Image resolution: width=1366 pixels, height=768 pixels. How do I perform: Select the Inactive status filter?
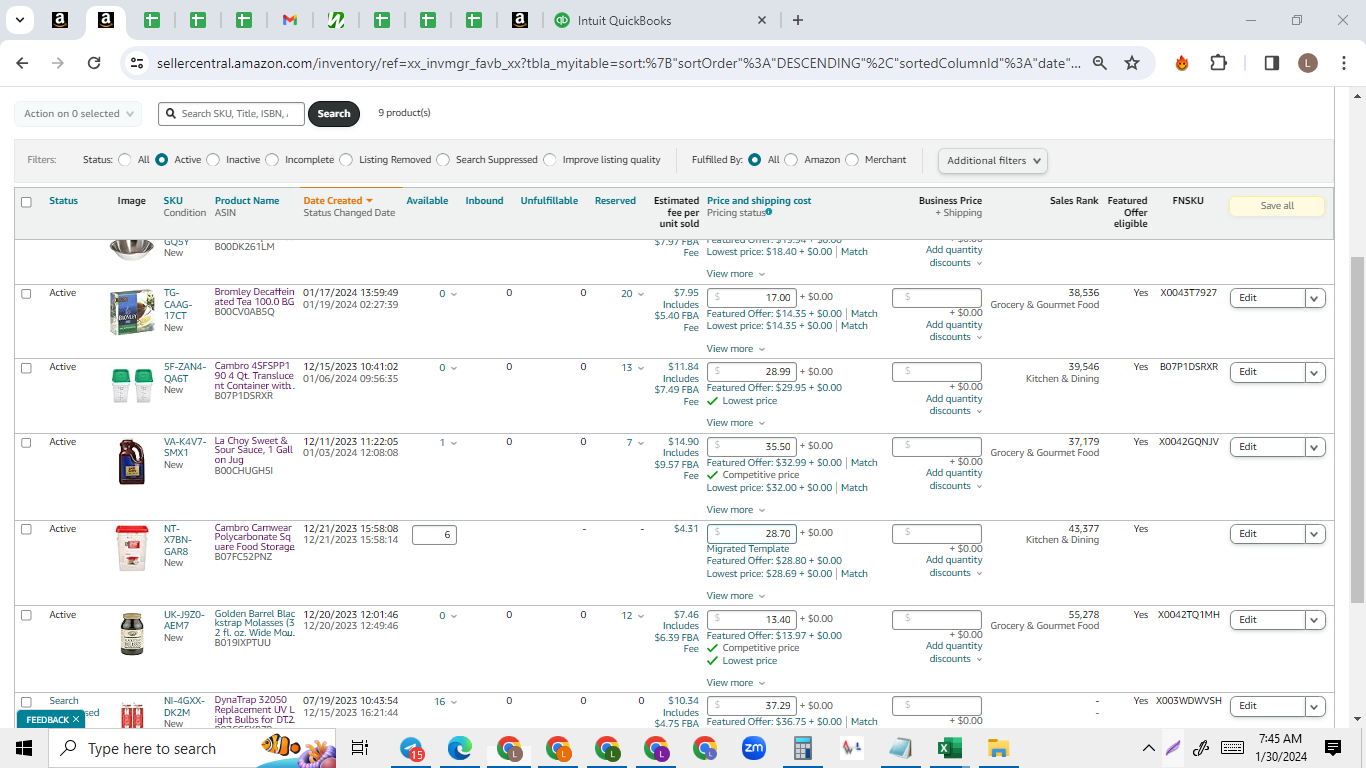[x=212, y=160]
